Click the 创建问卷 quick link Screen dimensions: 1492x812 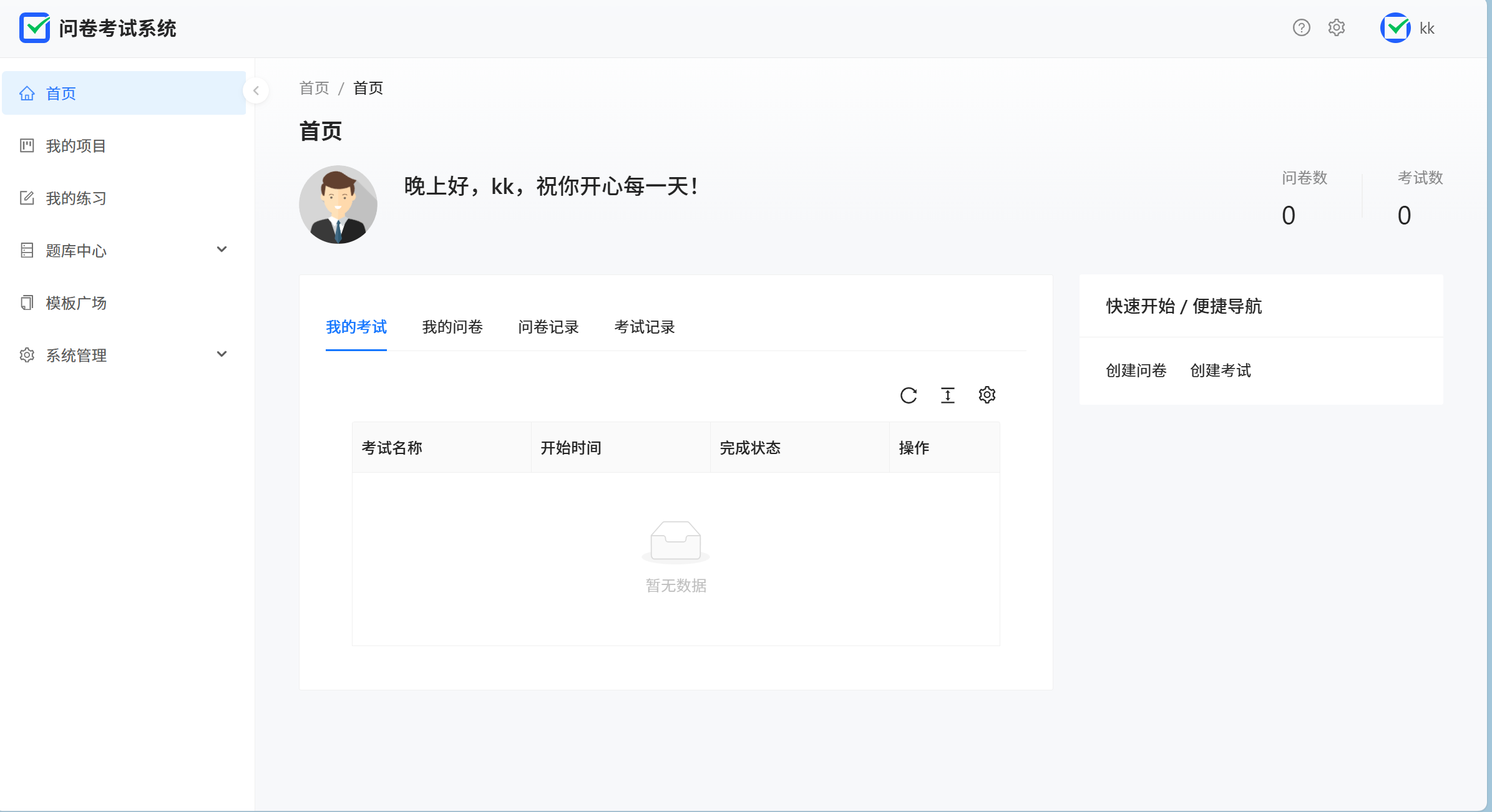pos(1136,371)
